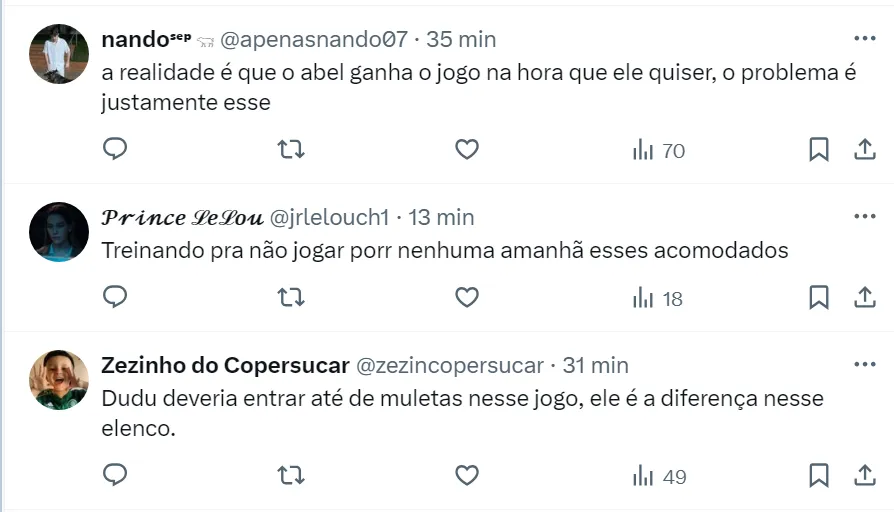Open more options on Zezinho's tweet

(x=864, y=364)
